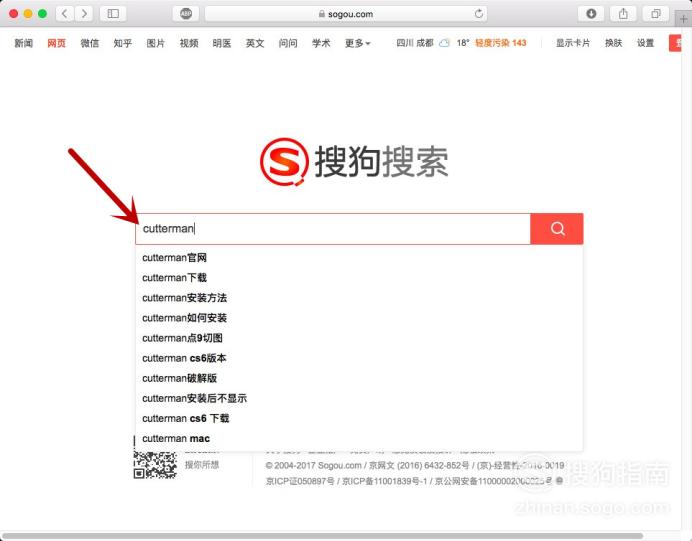Click the 换肤 link
The height and width of the screenshot is (541, 692).
click(x=613, y=43)
